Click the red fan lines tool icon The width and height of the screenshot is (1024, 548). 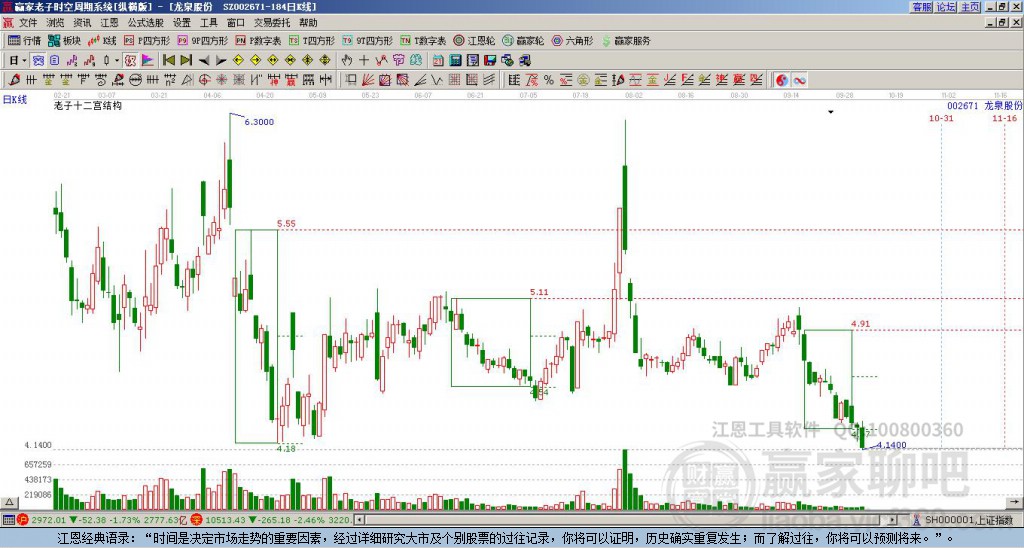point(368,80)
